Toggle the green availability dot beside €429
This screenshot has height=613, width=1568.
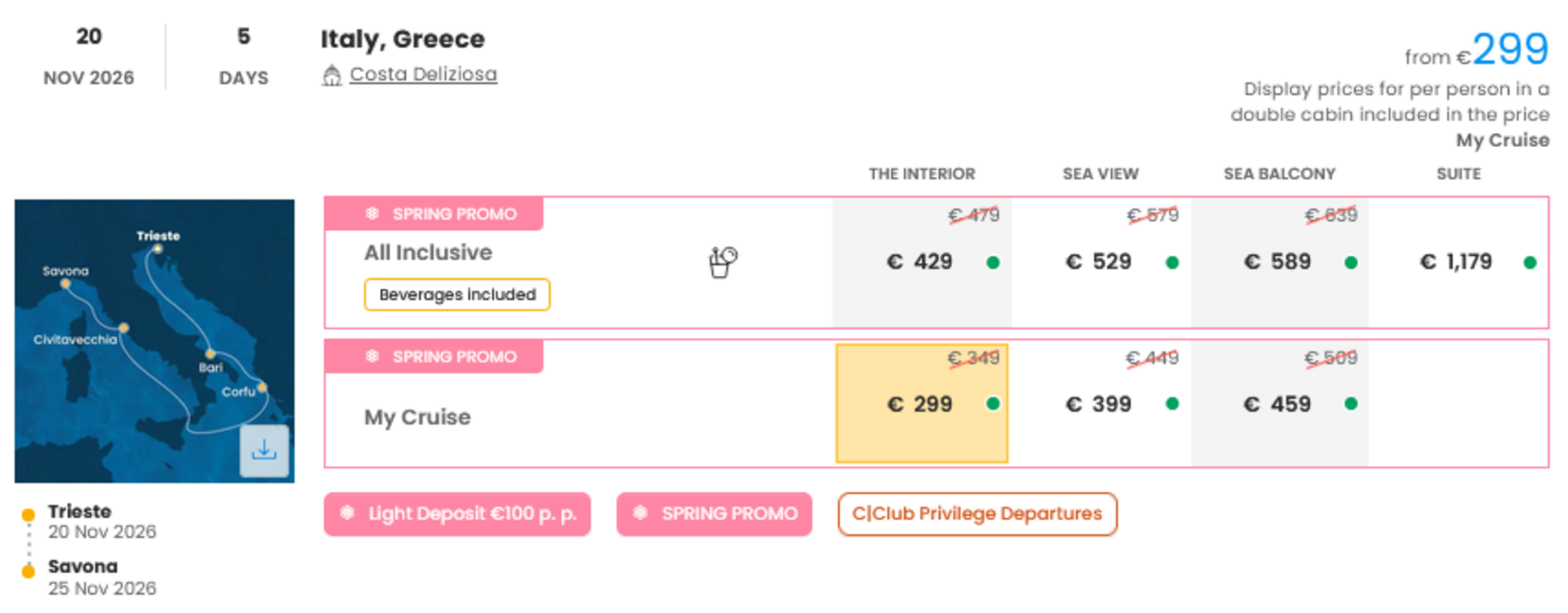(994, 262)
